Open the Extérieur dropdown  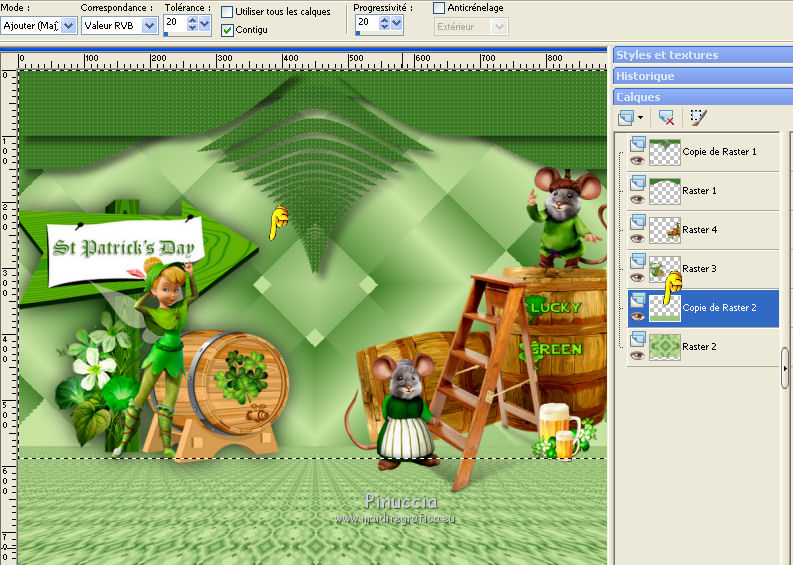(471, 27)
